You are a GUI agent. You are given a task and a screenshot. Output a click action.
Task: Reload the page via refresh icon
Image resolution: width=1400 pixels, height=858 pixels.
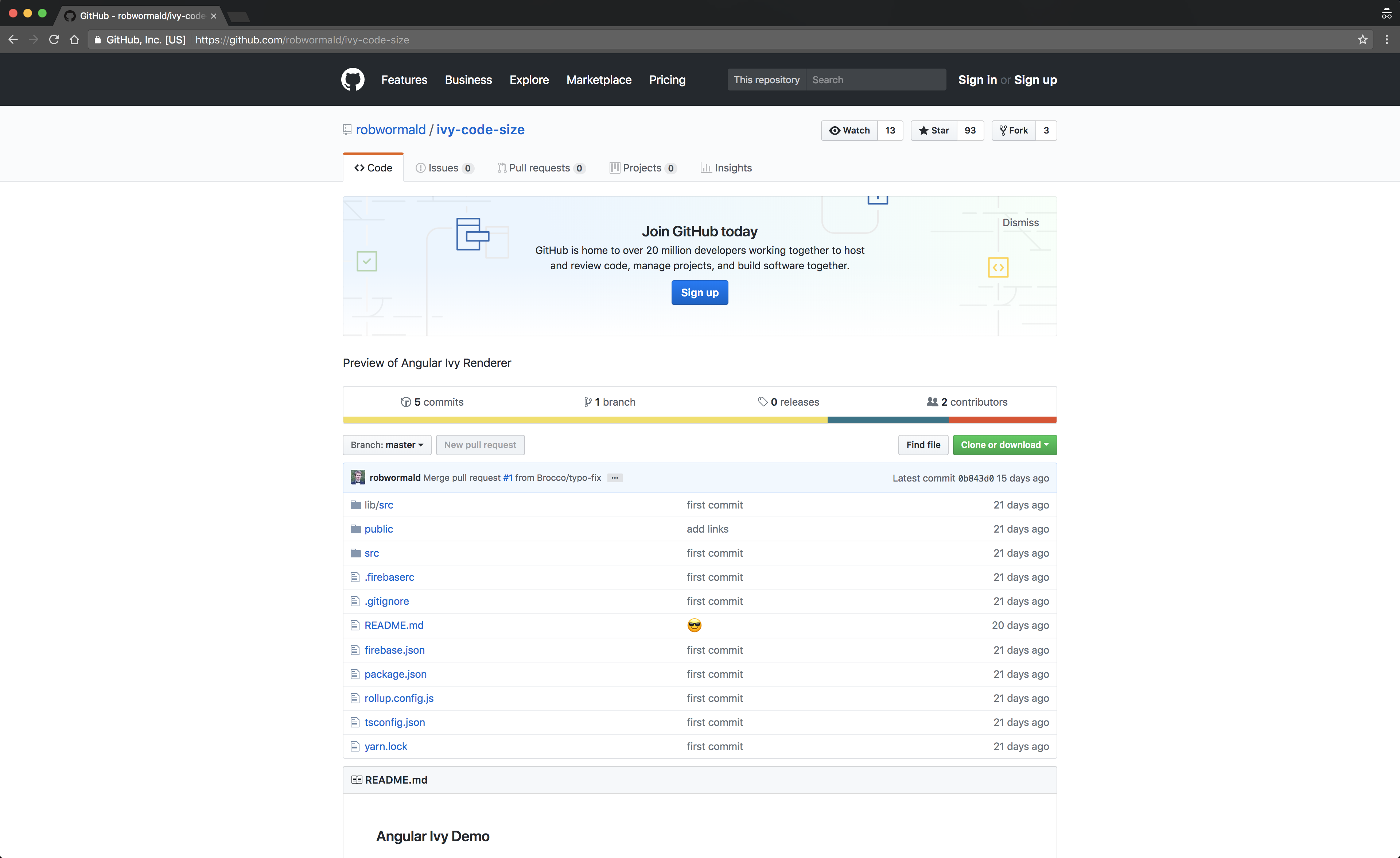(x=54, y=40)
